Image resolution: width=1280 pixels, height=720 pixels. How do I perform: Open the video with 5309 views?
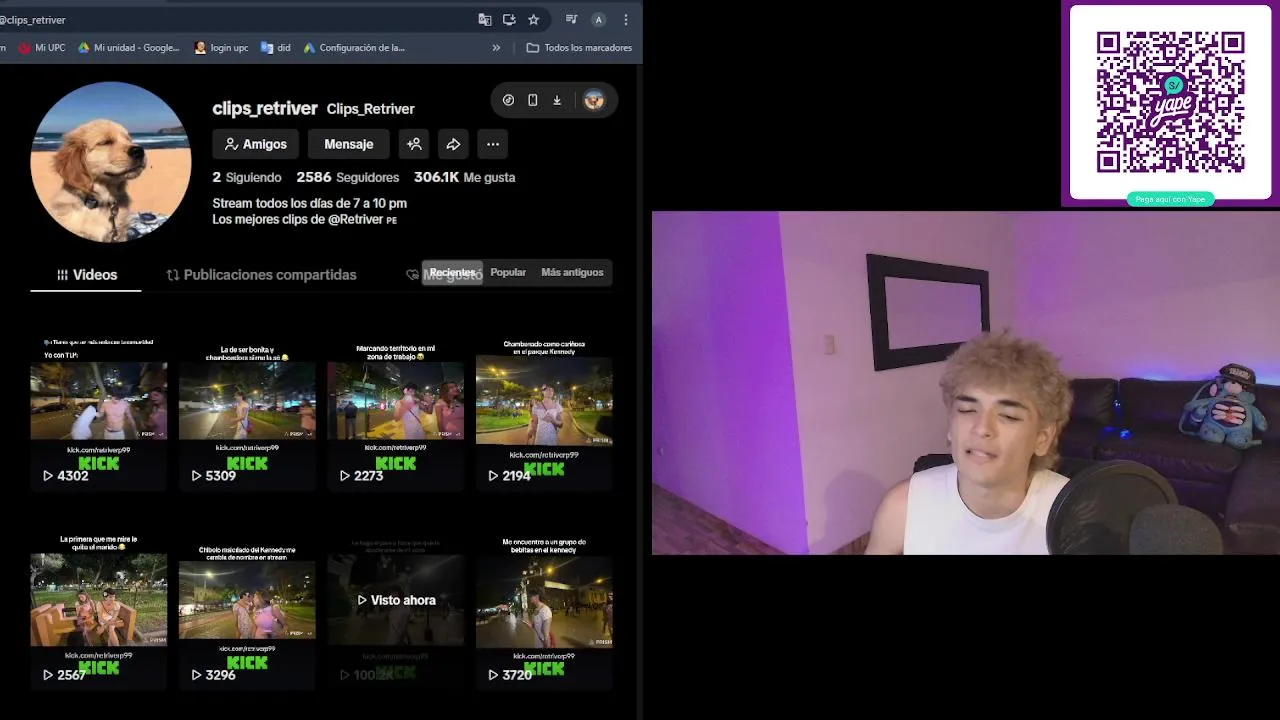(x=247, y=412)
